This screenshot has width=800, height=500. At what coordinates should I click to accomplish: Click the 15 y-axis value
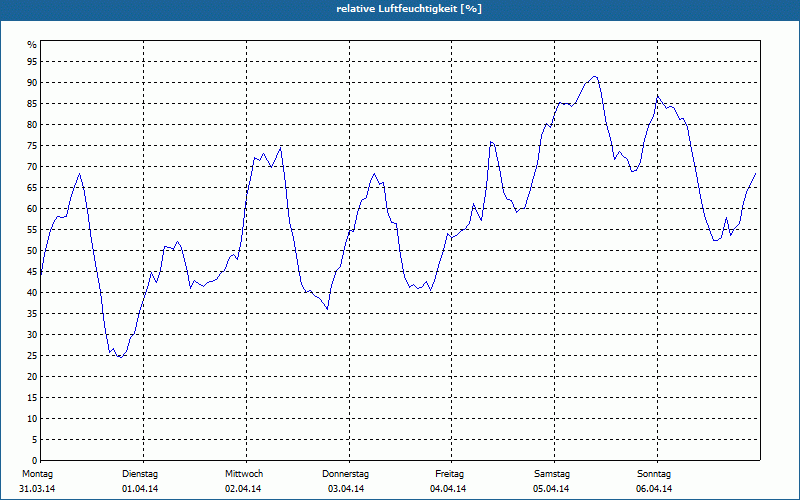32,397
